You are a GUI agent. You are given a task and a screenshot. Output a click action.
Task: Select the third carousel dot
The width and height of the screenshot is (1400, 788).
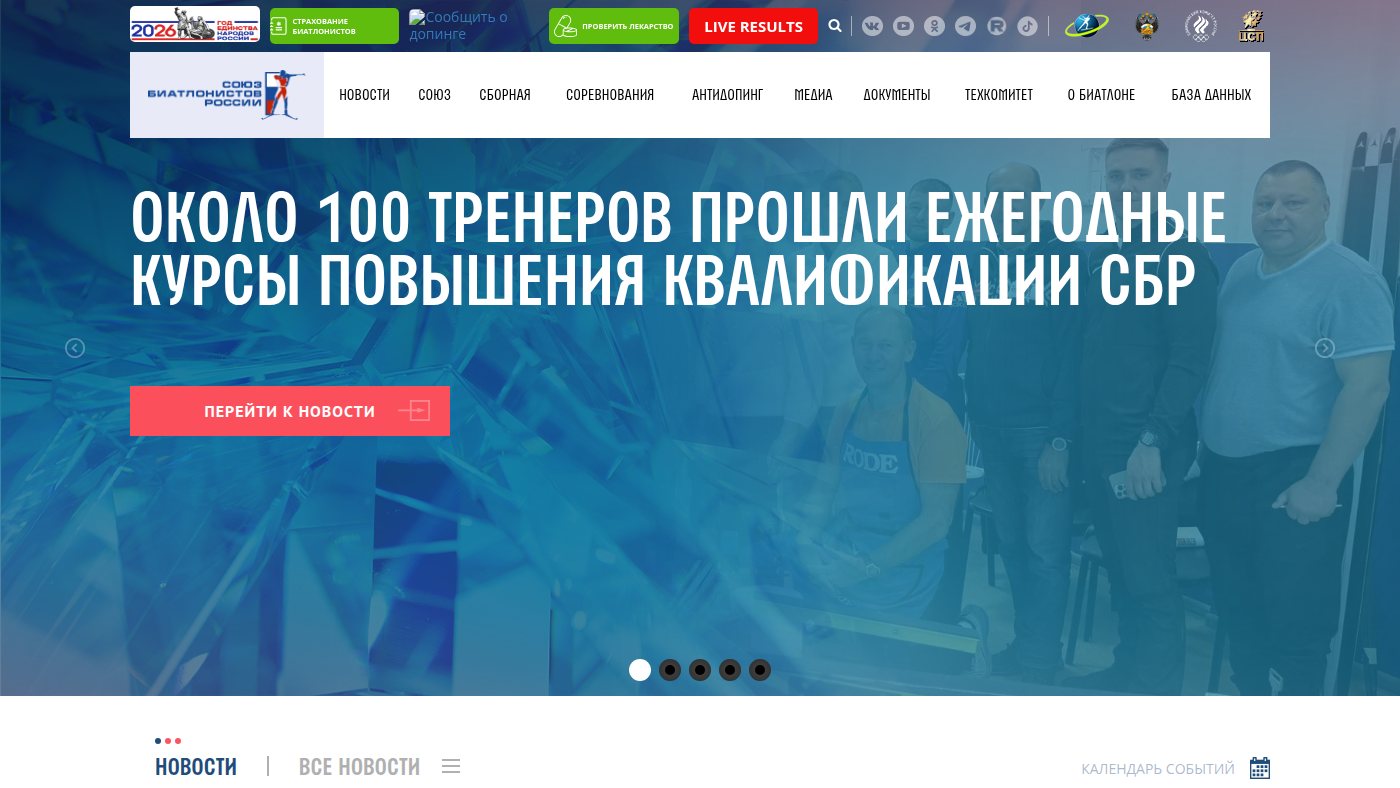pos(700,670)
